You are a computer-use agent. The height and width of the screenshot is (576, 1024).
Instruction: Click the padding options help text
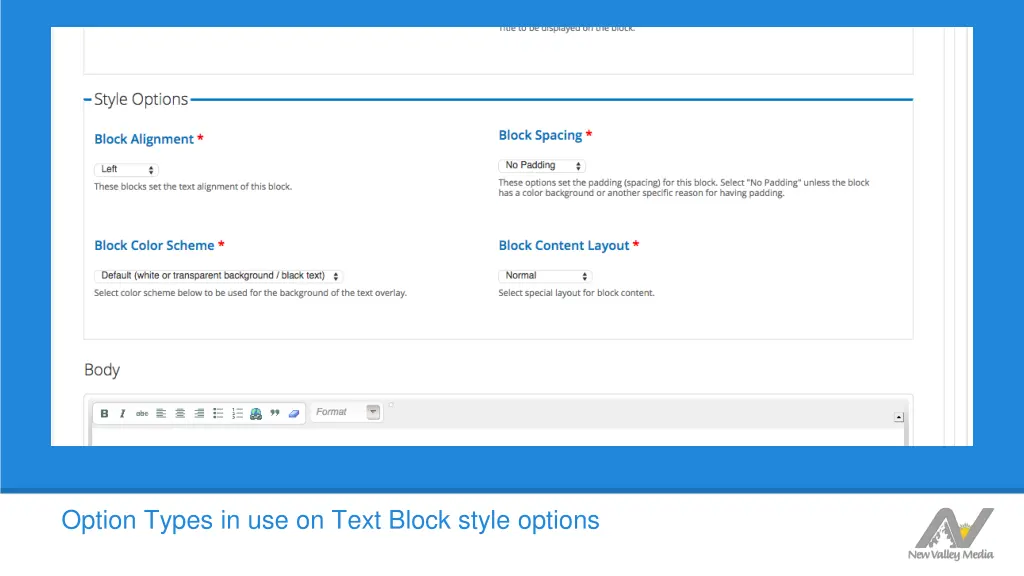pyautogui.click(x=684, y=188)
